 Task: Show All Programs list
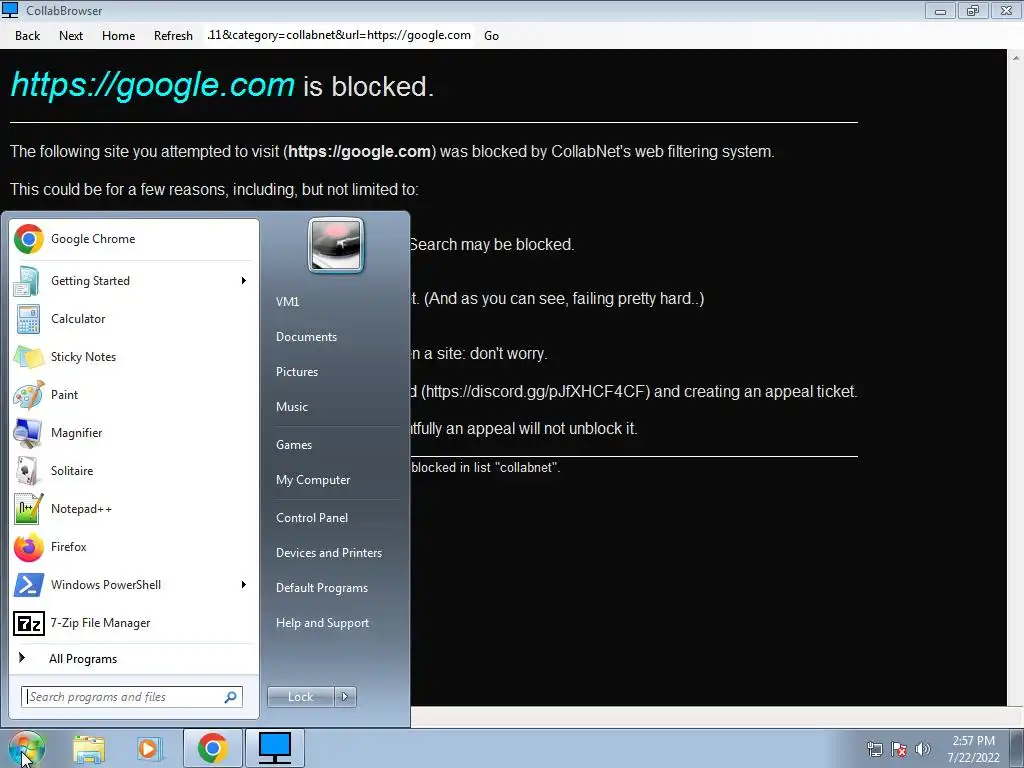[x=134, y=659]
